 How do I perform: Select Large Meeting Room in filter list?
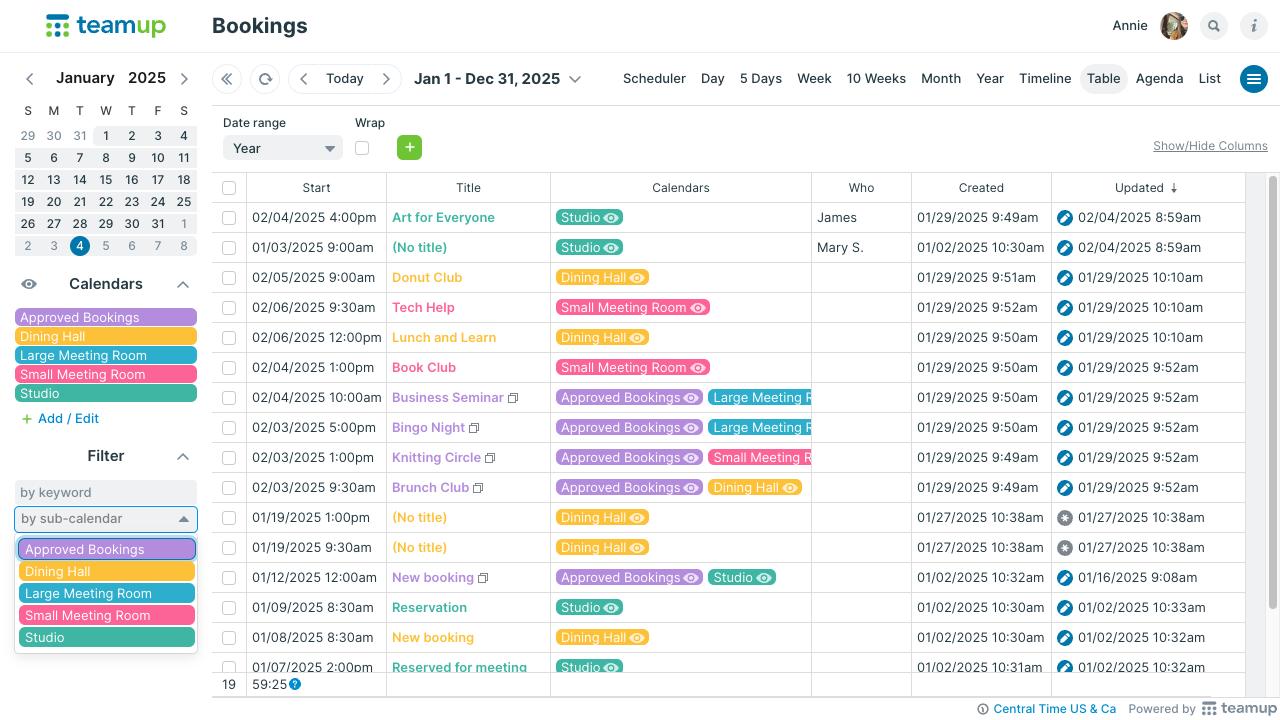(107, 594)
